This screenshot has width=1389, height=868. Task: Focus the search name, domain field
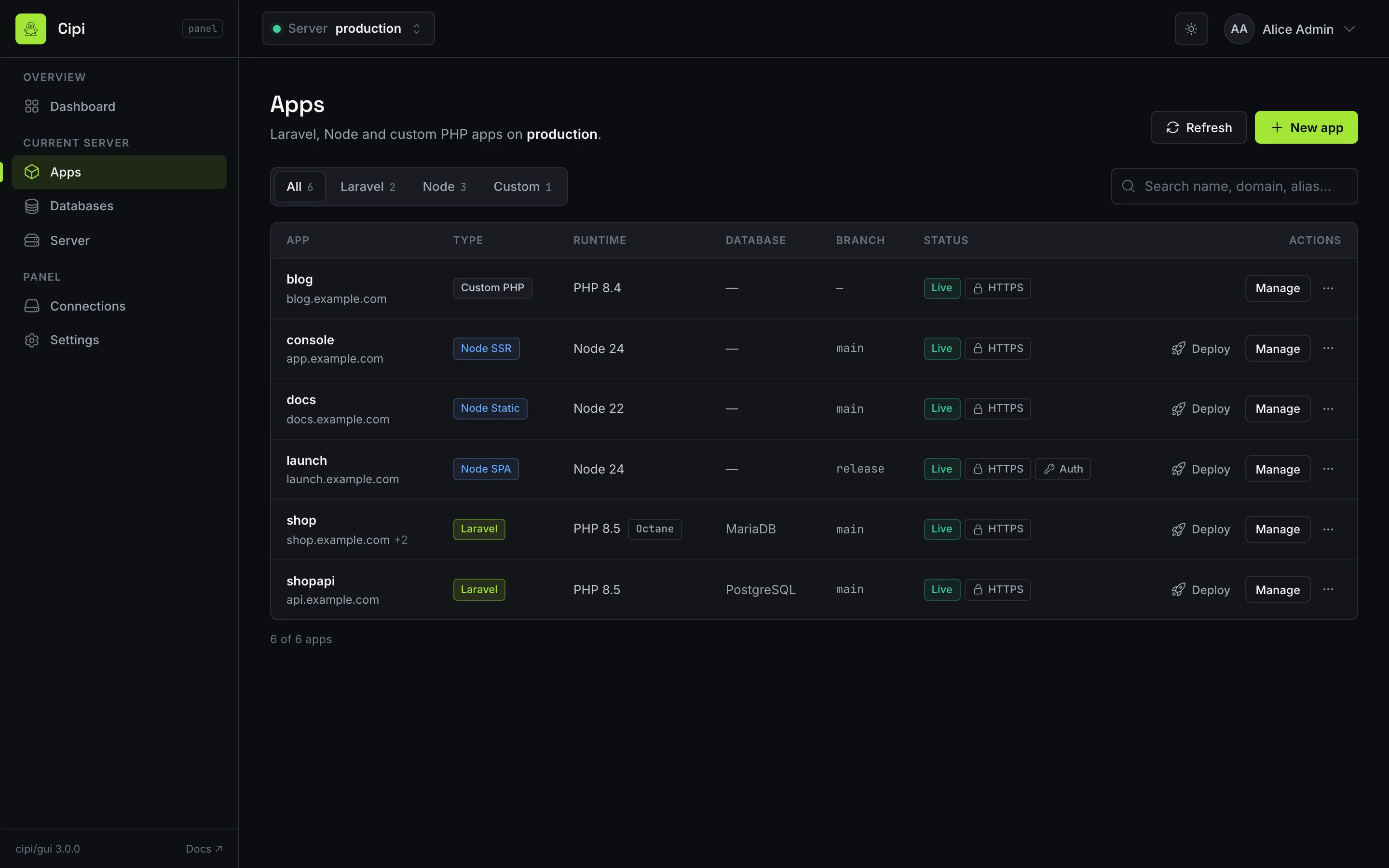pos(1235,186)
